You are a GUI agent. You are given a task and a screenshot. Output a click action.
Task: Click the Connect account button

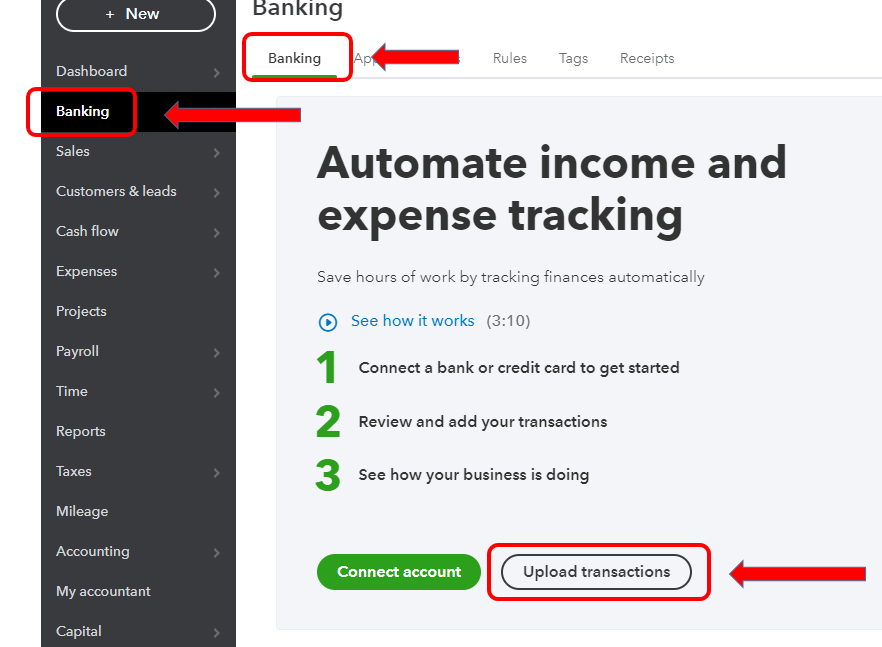(x=398, y=572)
